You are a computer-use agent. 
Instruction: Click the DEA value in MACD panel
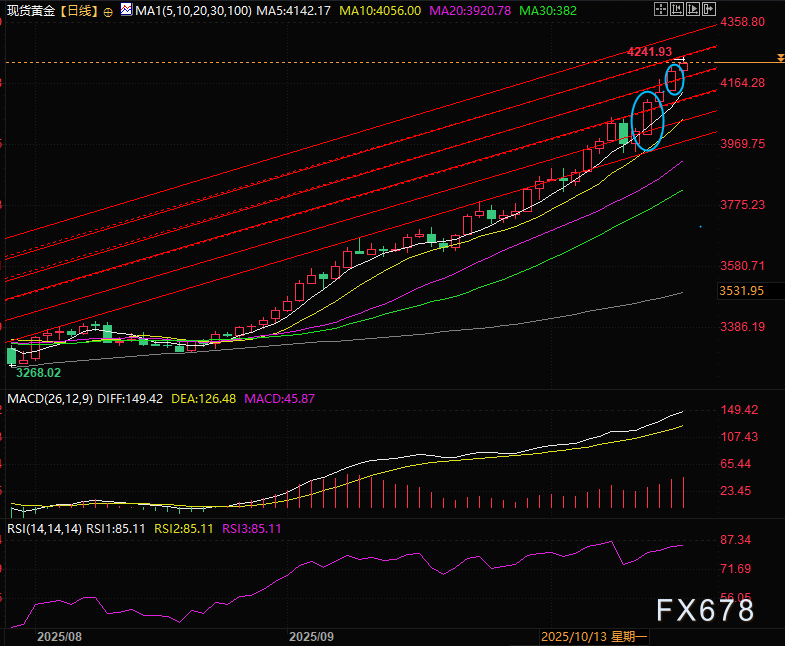point(202,398)
